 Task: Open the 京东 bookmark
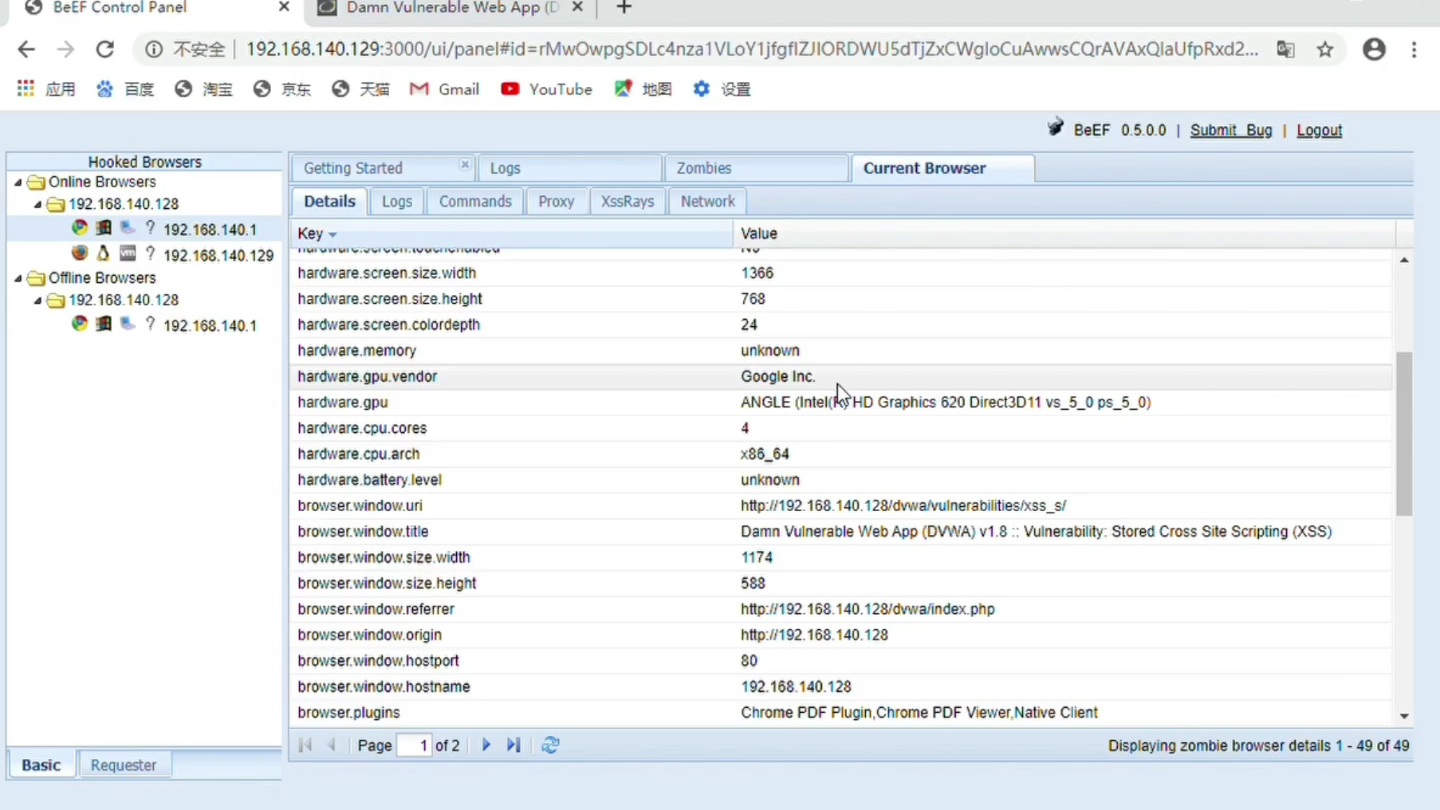click(282, 89)
